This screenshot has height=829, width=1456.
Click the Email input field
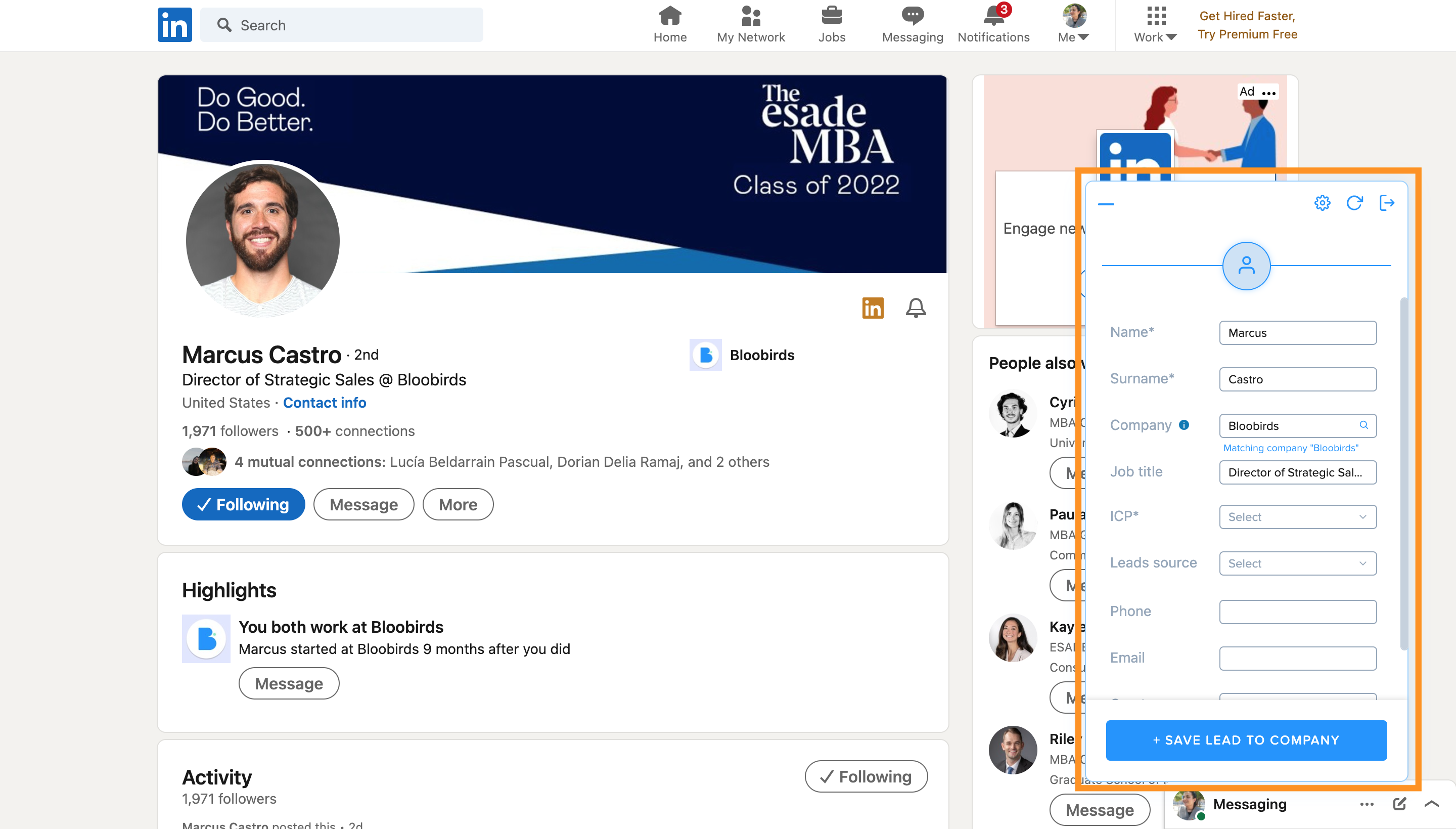click(x=1297, y=658)
